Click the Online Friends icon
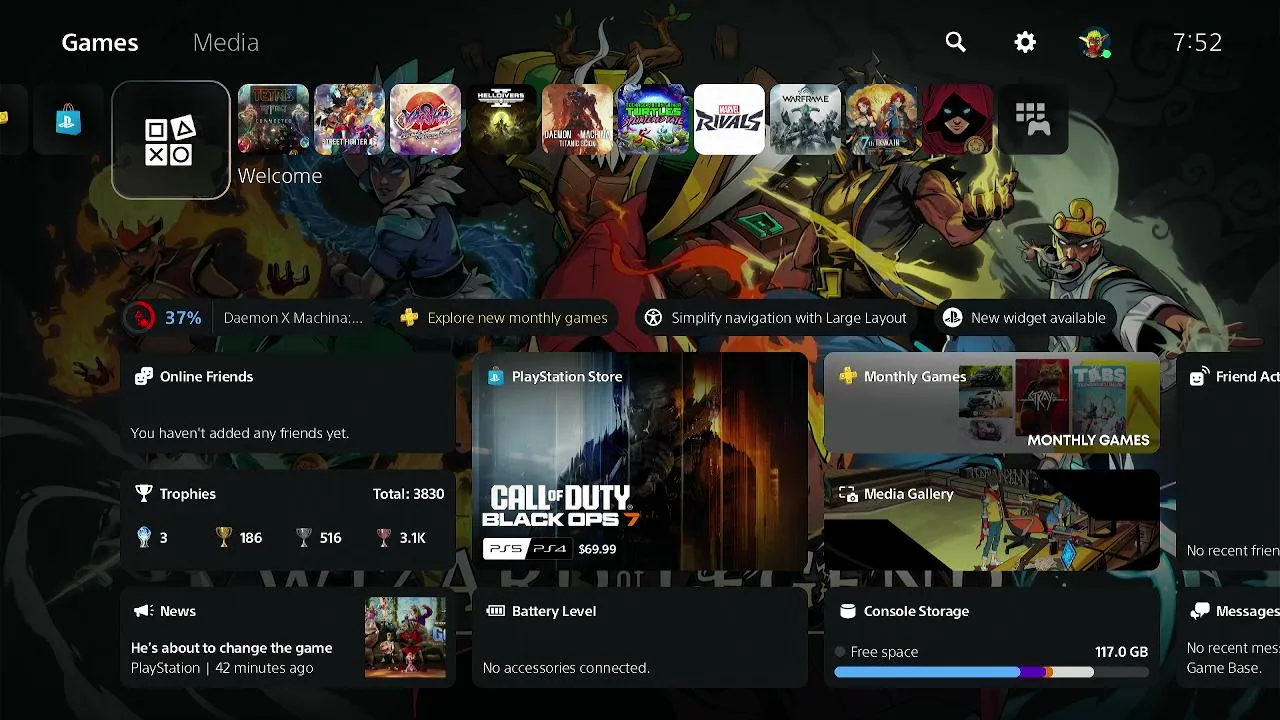 pyautogui.click(x=144, y=377)
